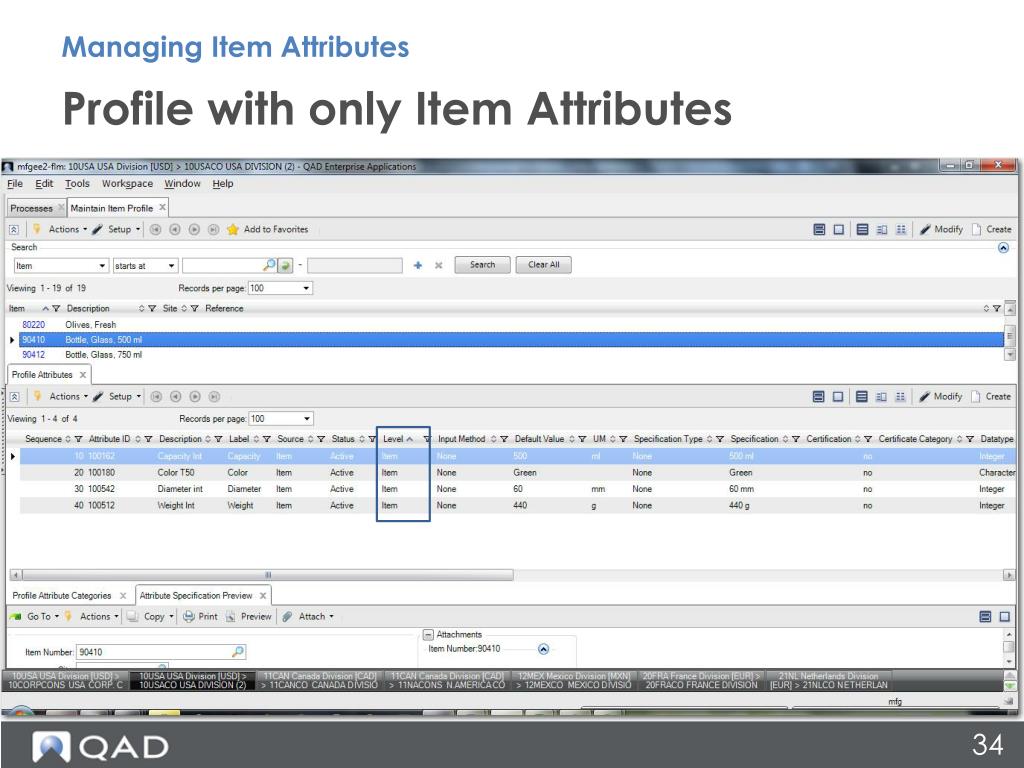Go to next record in top toolbar
The height and width of the screenshot is (768, 1024).
click(194, 229)
